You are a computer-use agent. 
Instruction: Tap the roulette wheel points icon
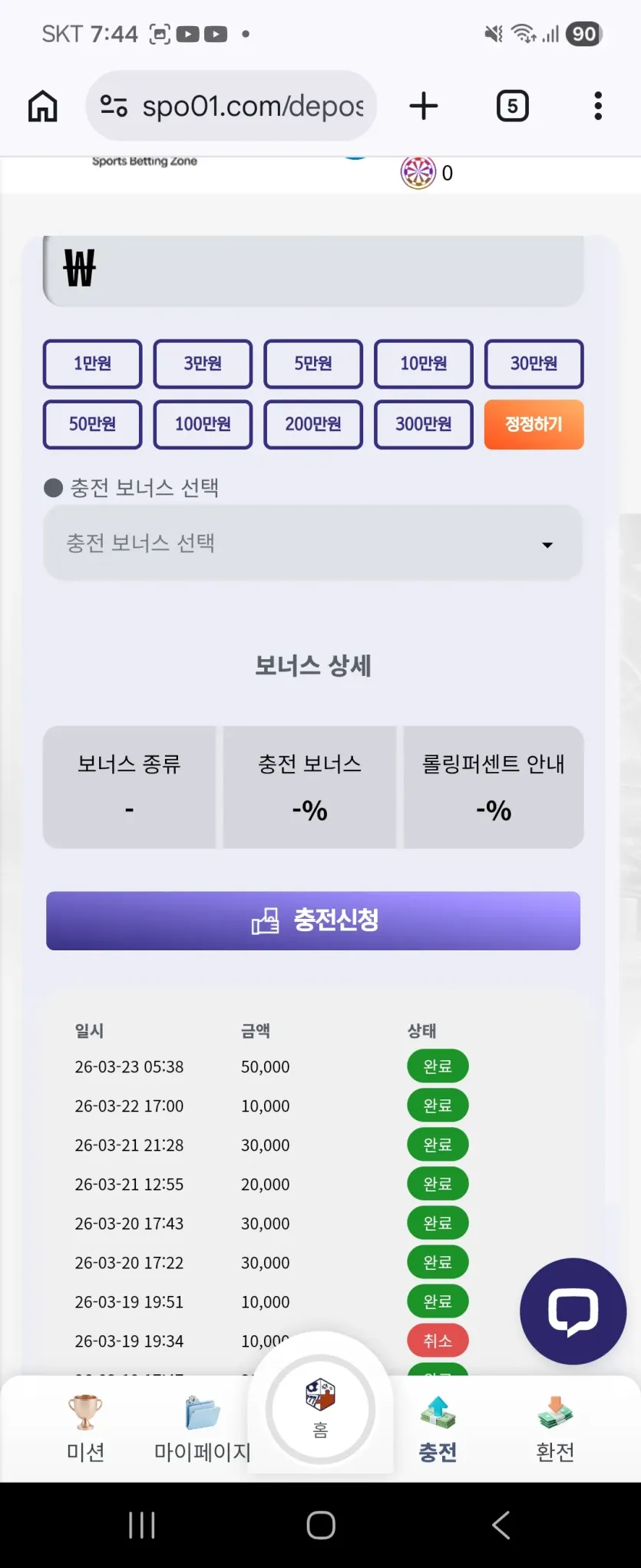point(418,172)
